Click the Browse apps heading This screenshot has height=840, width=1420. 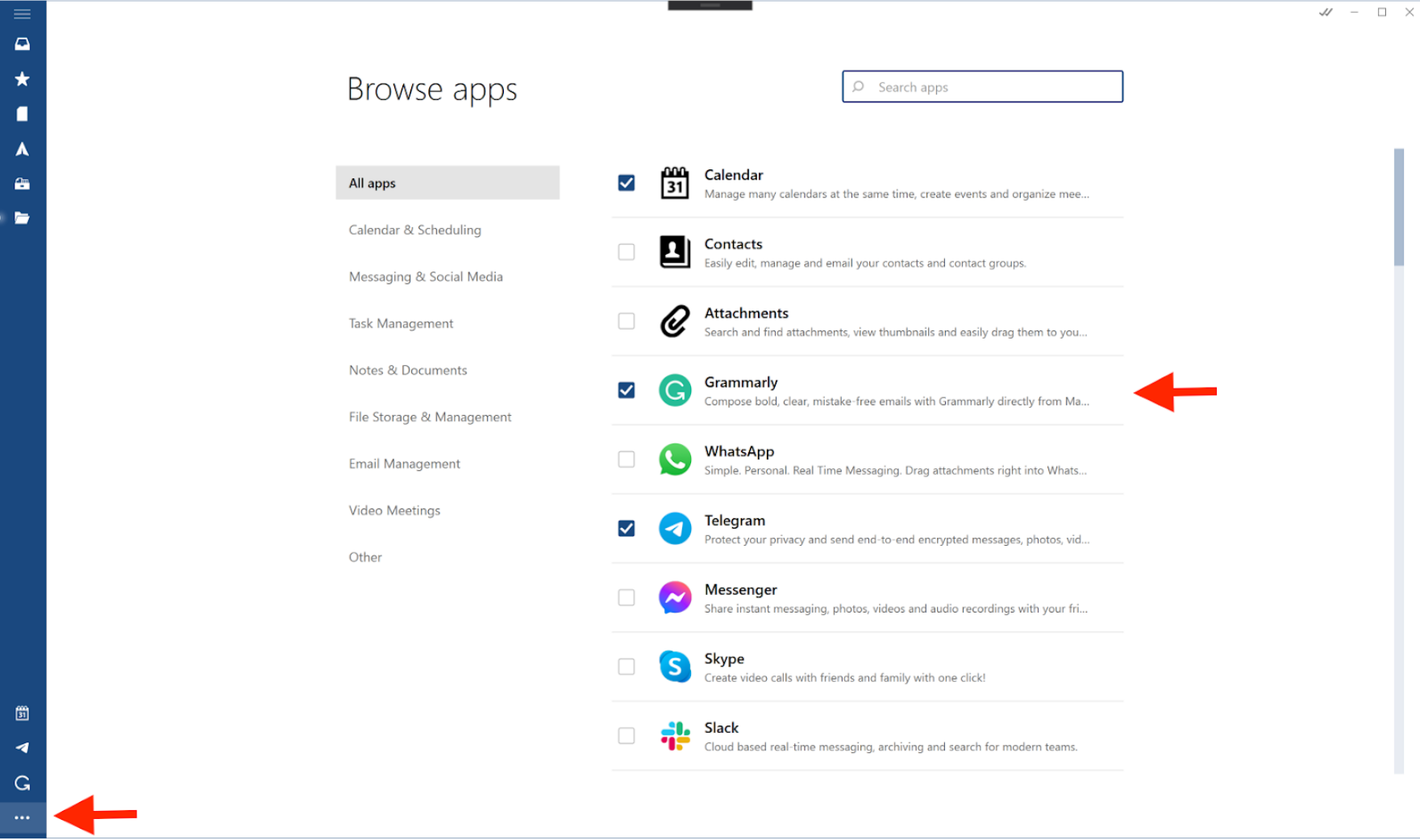(x=432, y=89)
